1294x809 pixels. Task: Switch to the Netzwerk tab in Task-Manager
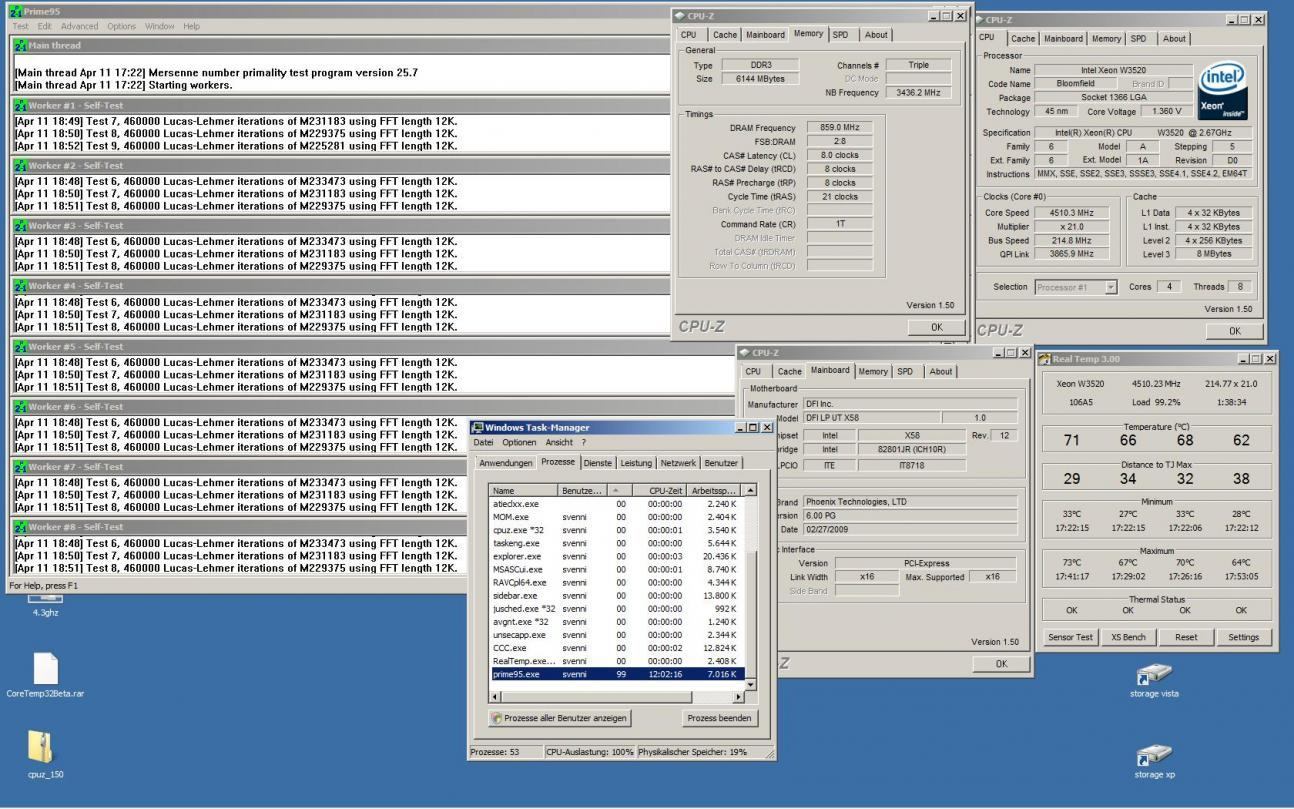pos(678,463)
